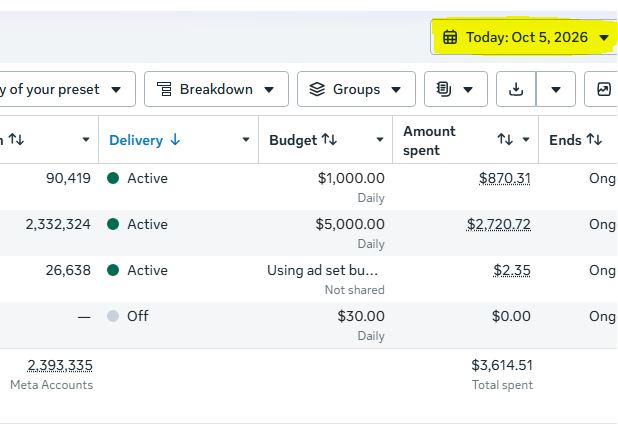Click the reports document icon button
This screenshot has height=425, width=618.
pyautogui.click(x=456, y=89)
